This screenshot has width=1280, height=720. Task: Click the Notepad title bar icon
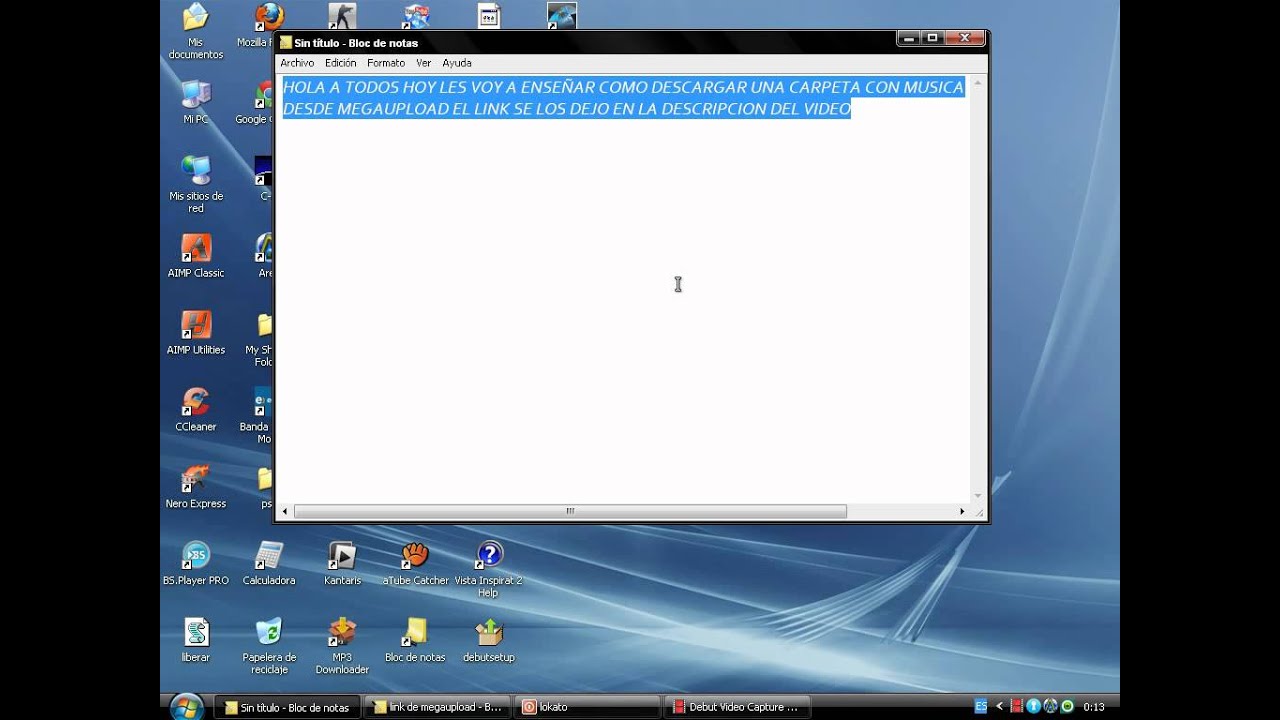(286, 42)
